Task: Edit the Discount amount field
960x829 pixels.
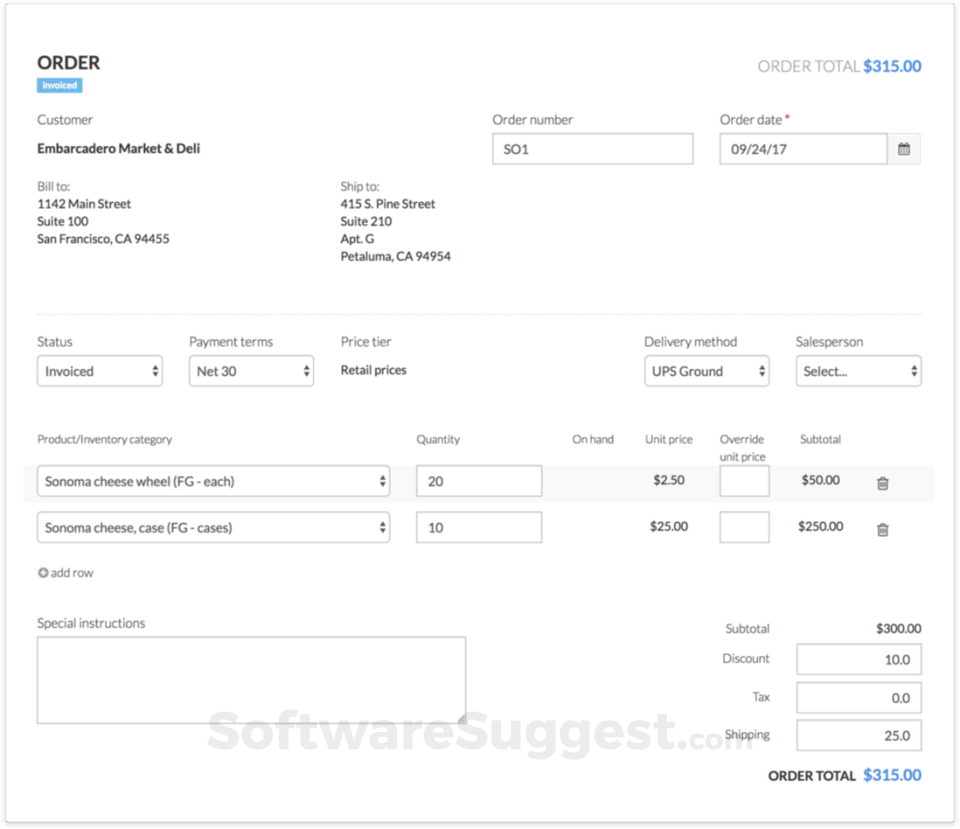Action: pos(858,660)
